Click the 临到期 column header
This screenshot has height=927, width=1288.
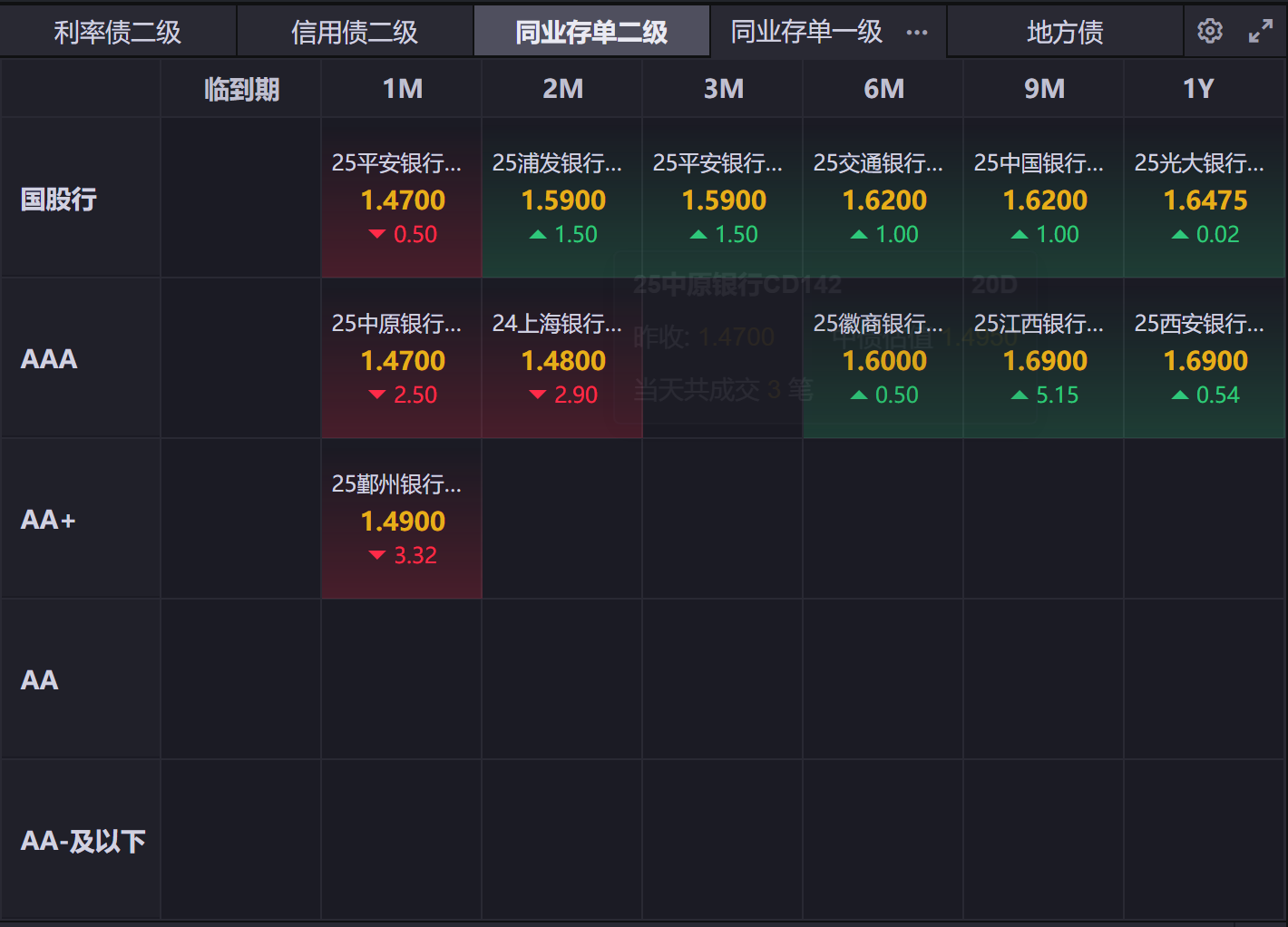241,89
